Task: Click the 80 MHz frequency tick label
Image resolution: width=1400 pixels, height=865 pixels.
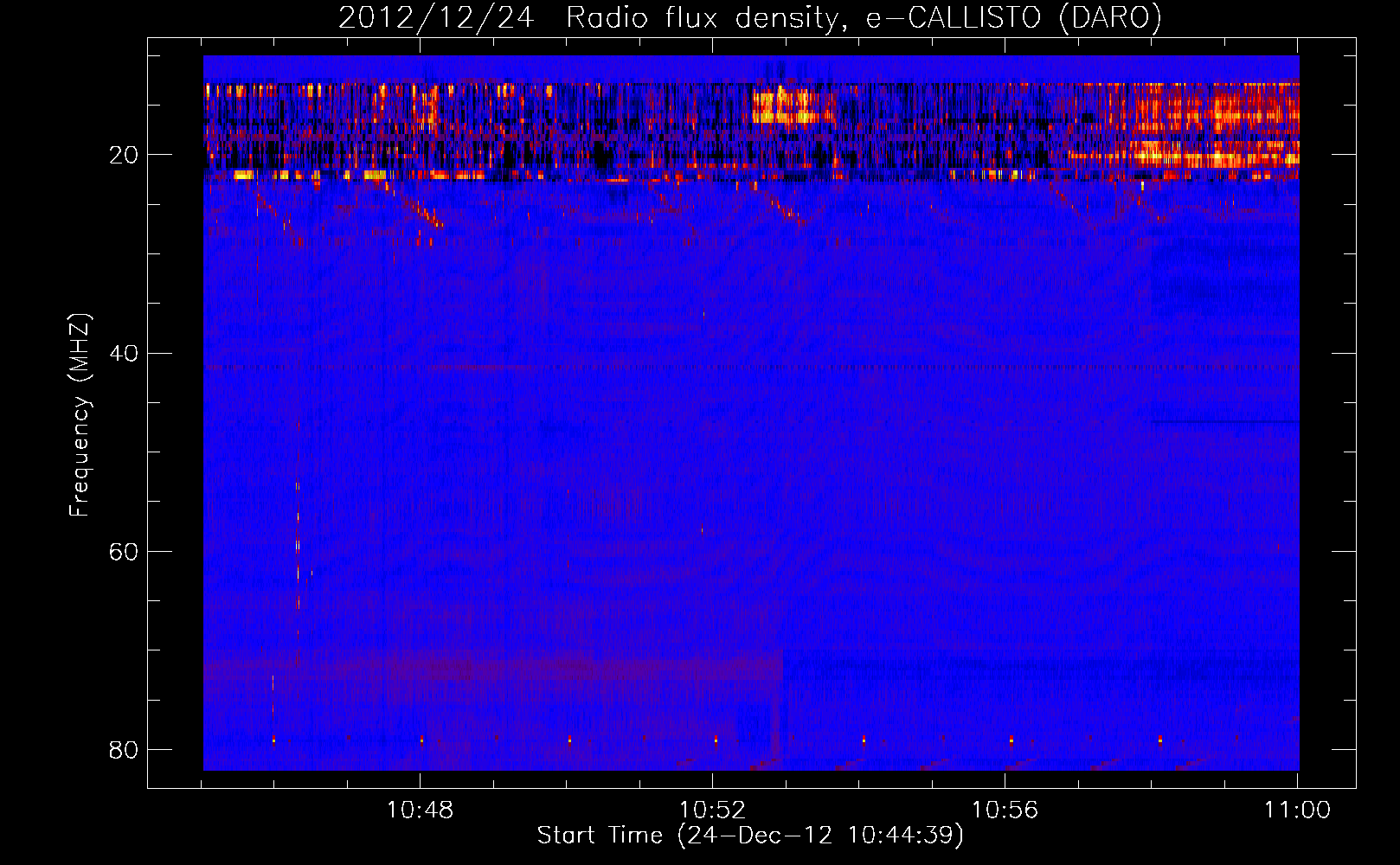Action: (x=123, y=750)
